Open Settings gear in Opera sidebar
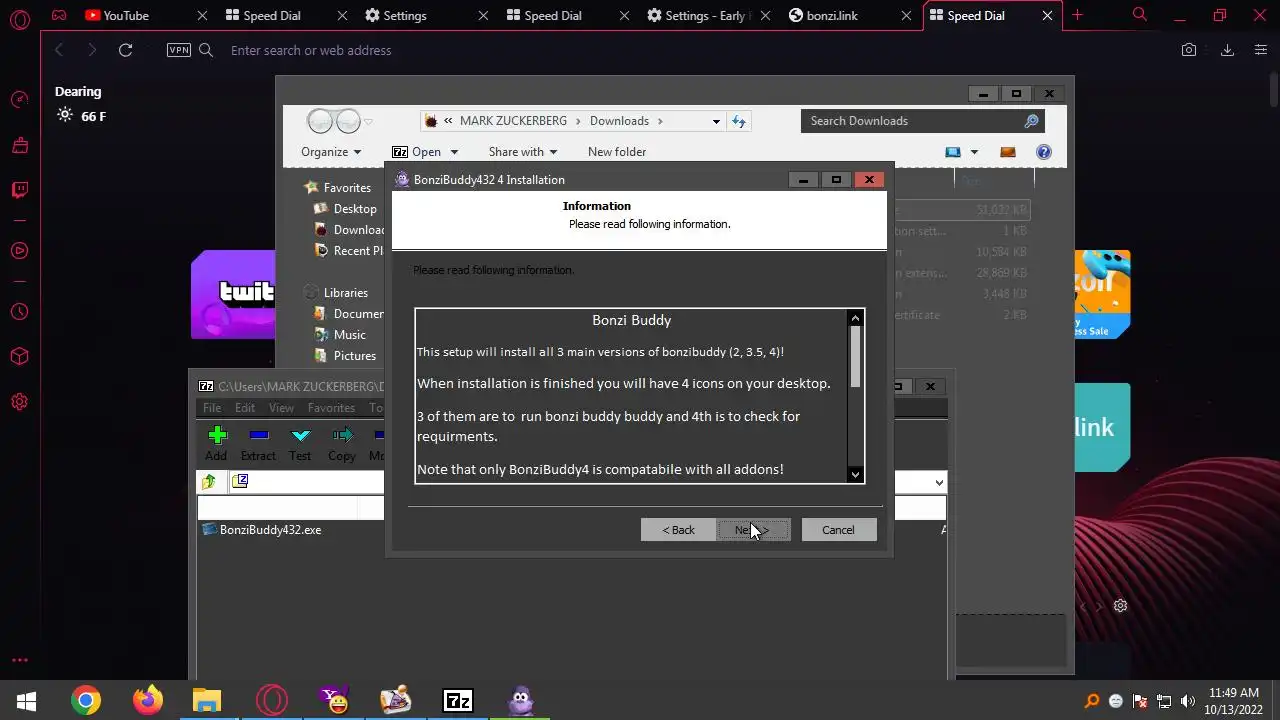 pyautogui.click(x=19, y=402)
